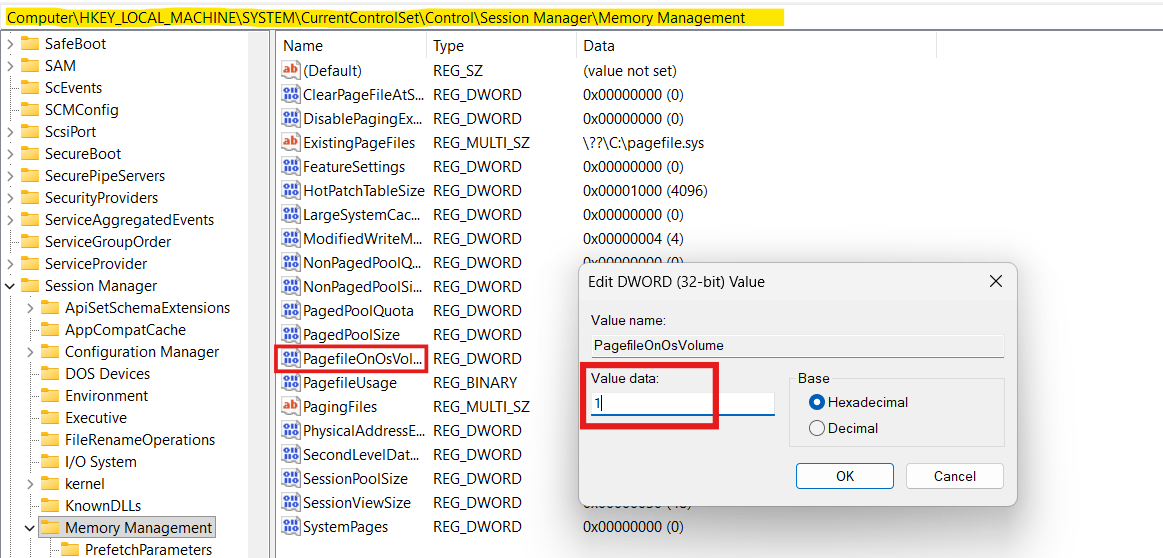The width and height of the screenshot is (1163, 558).
Task: Select the SCMConfig key
Action: pos(82,110)
